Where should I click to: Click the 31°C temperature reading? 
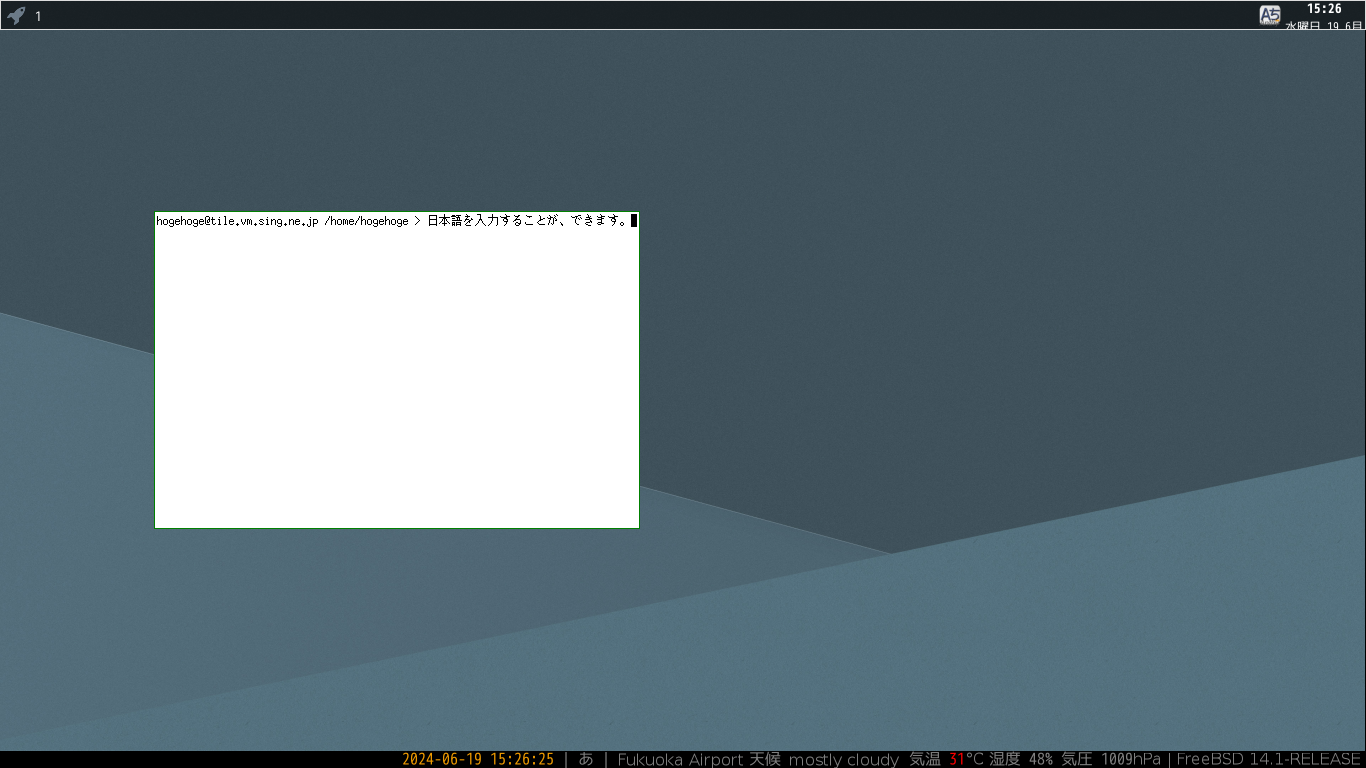[966, 759]
